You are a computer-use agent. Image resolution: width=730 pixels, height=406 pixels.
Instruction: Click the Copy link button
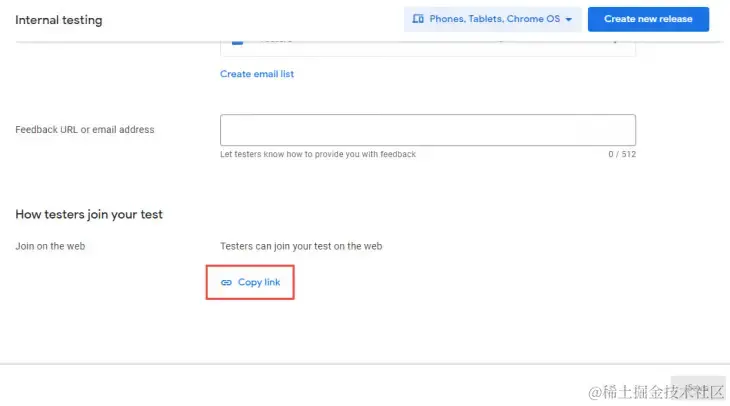click(x=250, y=282)
